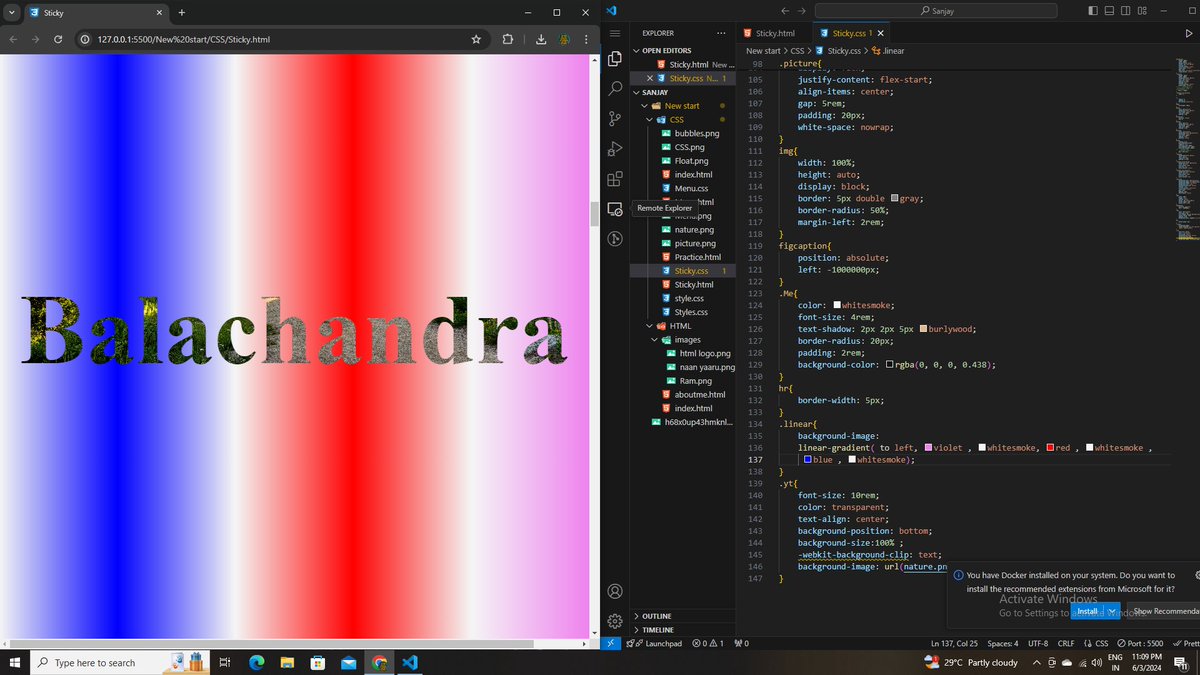Toggle the primary side bar layout icon
1200x675 pixels.
click(x=1092, y=10)
